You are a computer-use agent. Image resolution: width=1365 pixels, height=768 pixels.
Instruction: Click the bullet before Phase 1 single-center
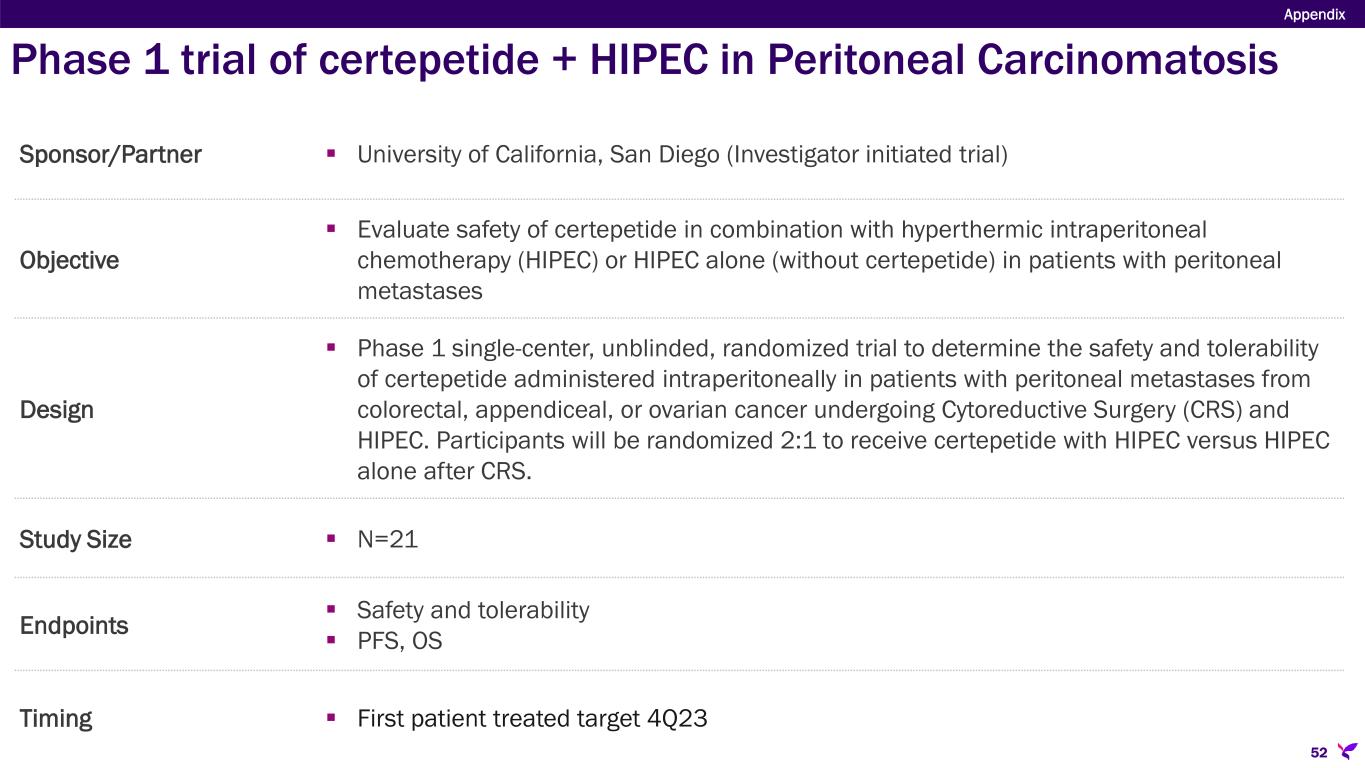click(x=333, y=349)
